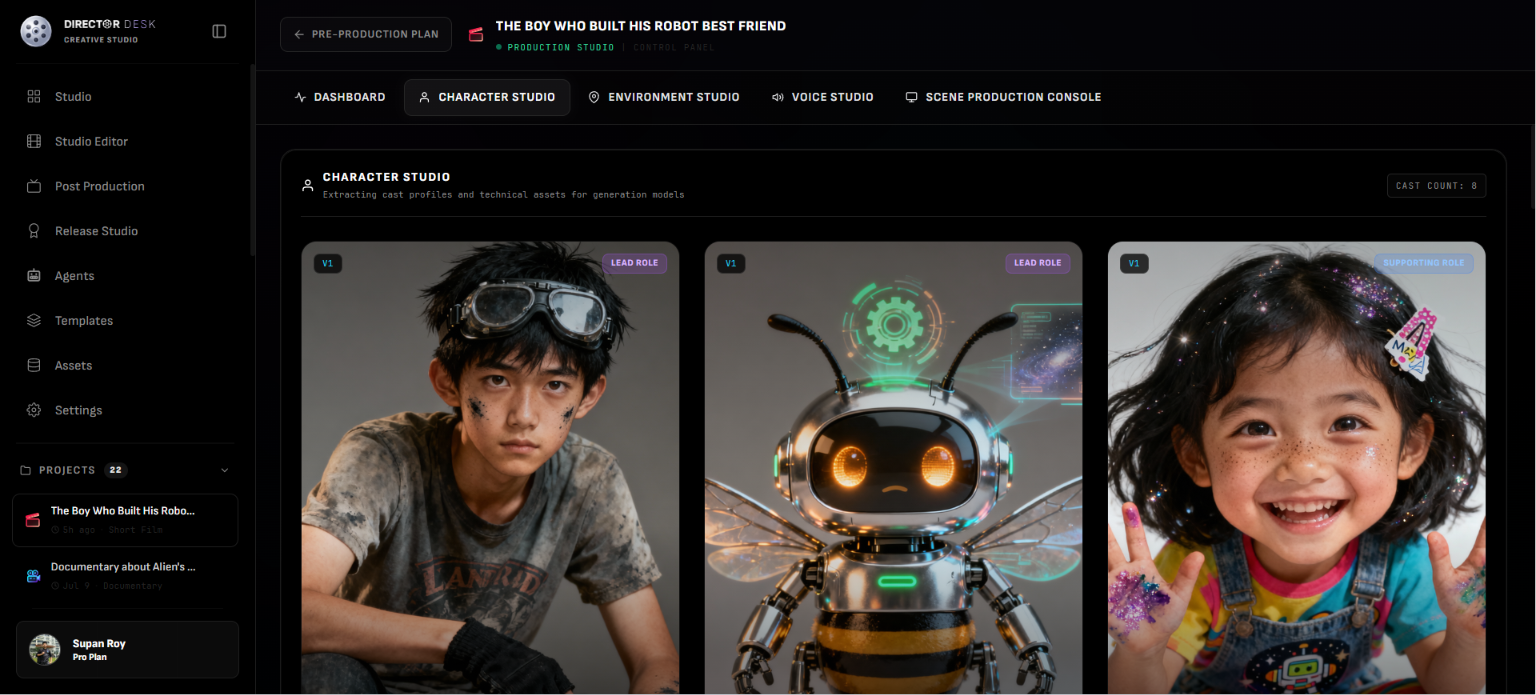The height and width of the screenshot is (695, 1536).
Task: Click the Voice Studio speaker icon
Action: pos(777,97)
